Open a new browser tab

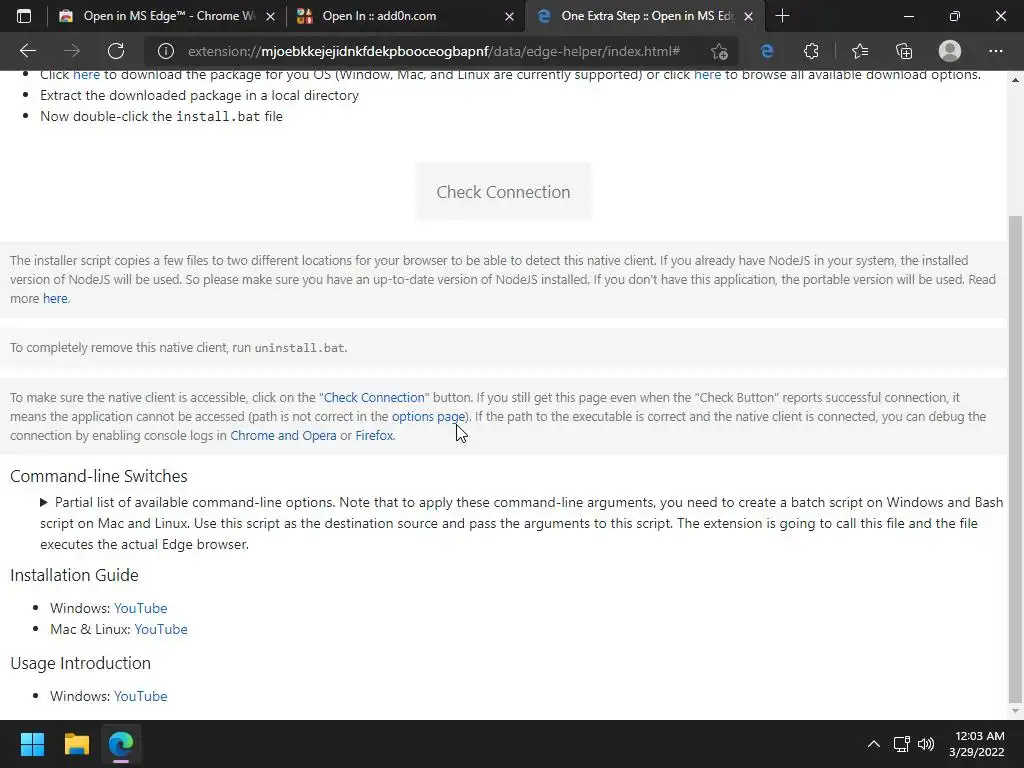pos(782,16)
